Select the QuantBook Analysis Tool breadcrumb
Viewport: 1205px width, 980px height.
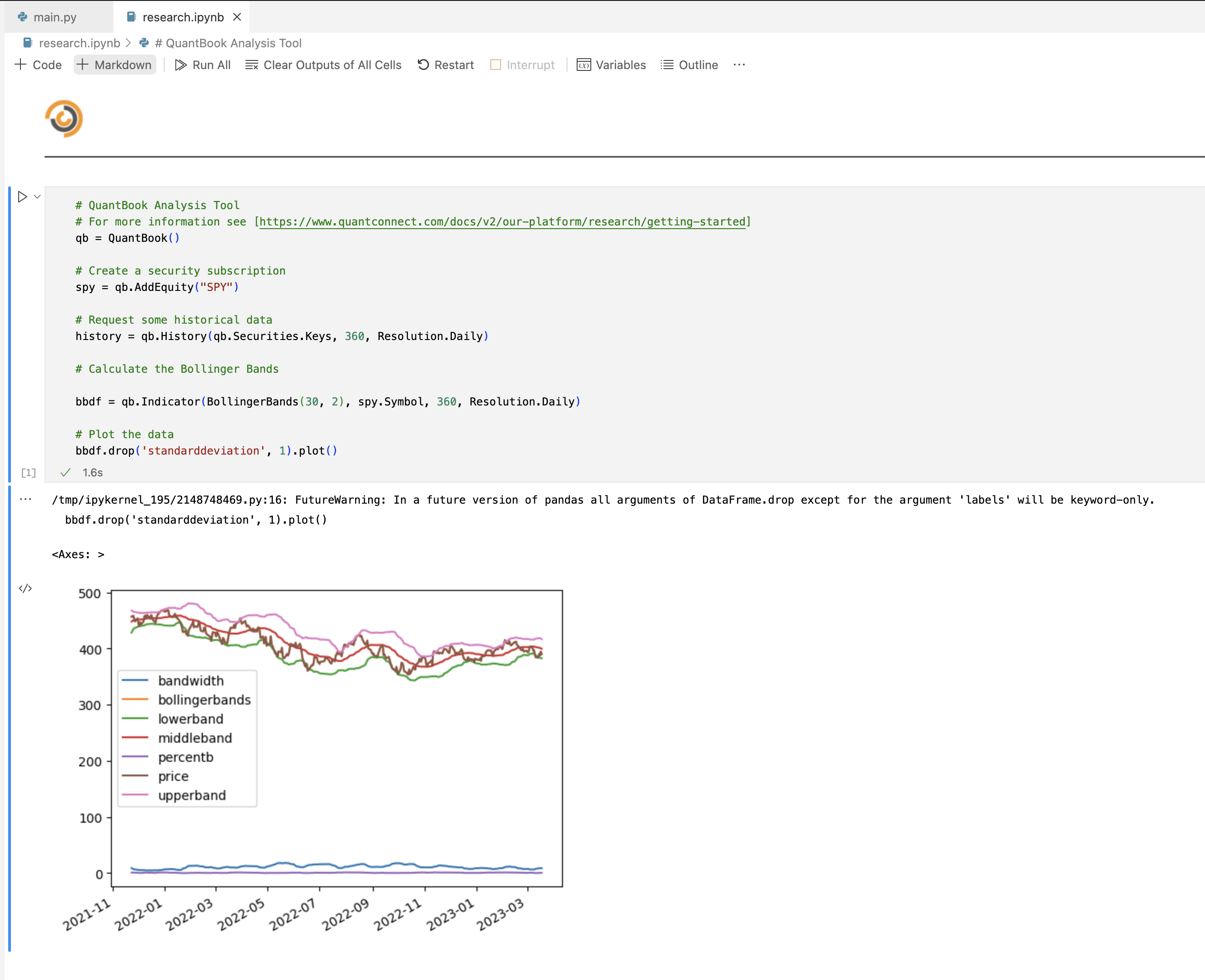228,43
